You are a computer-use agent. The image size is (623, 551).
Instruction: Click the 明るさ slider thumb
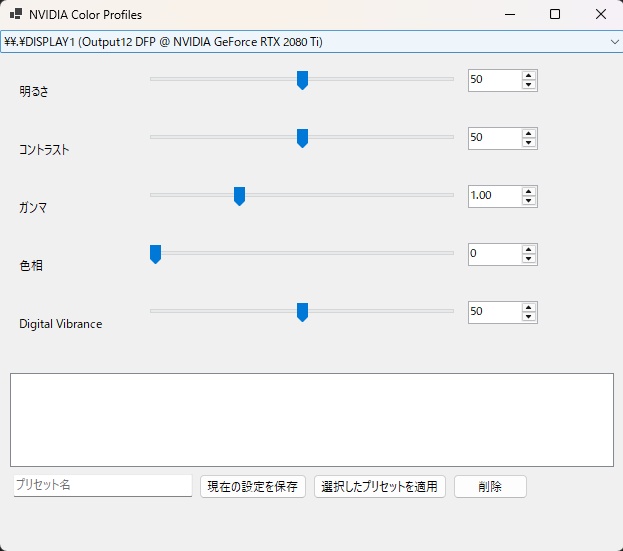[302, 80]
